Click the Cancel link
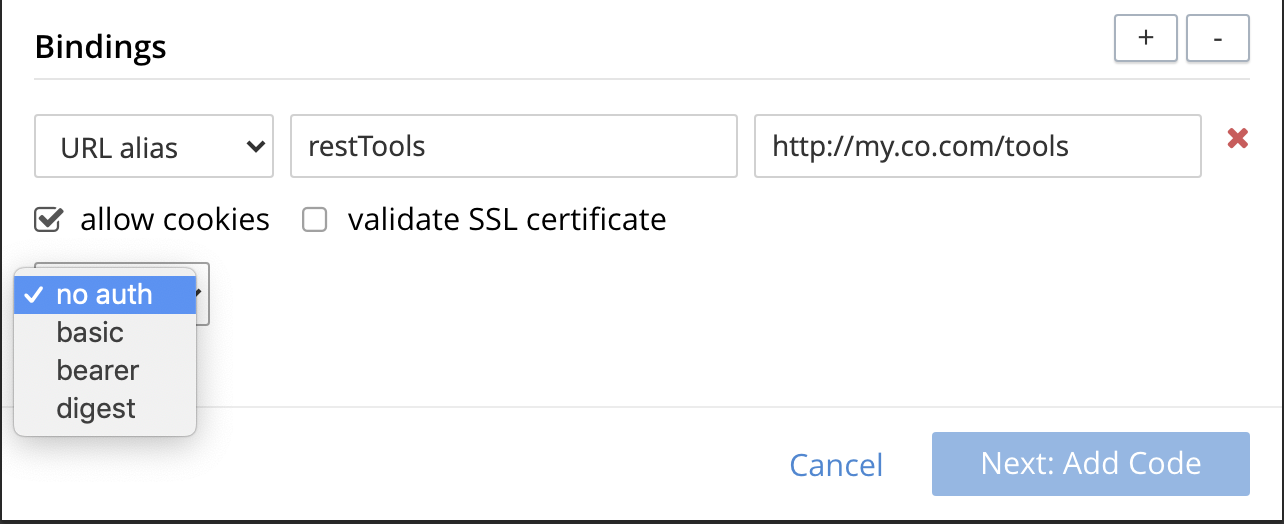The image size is (1284, 524). coord(836,464)
